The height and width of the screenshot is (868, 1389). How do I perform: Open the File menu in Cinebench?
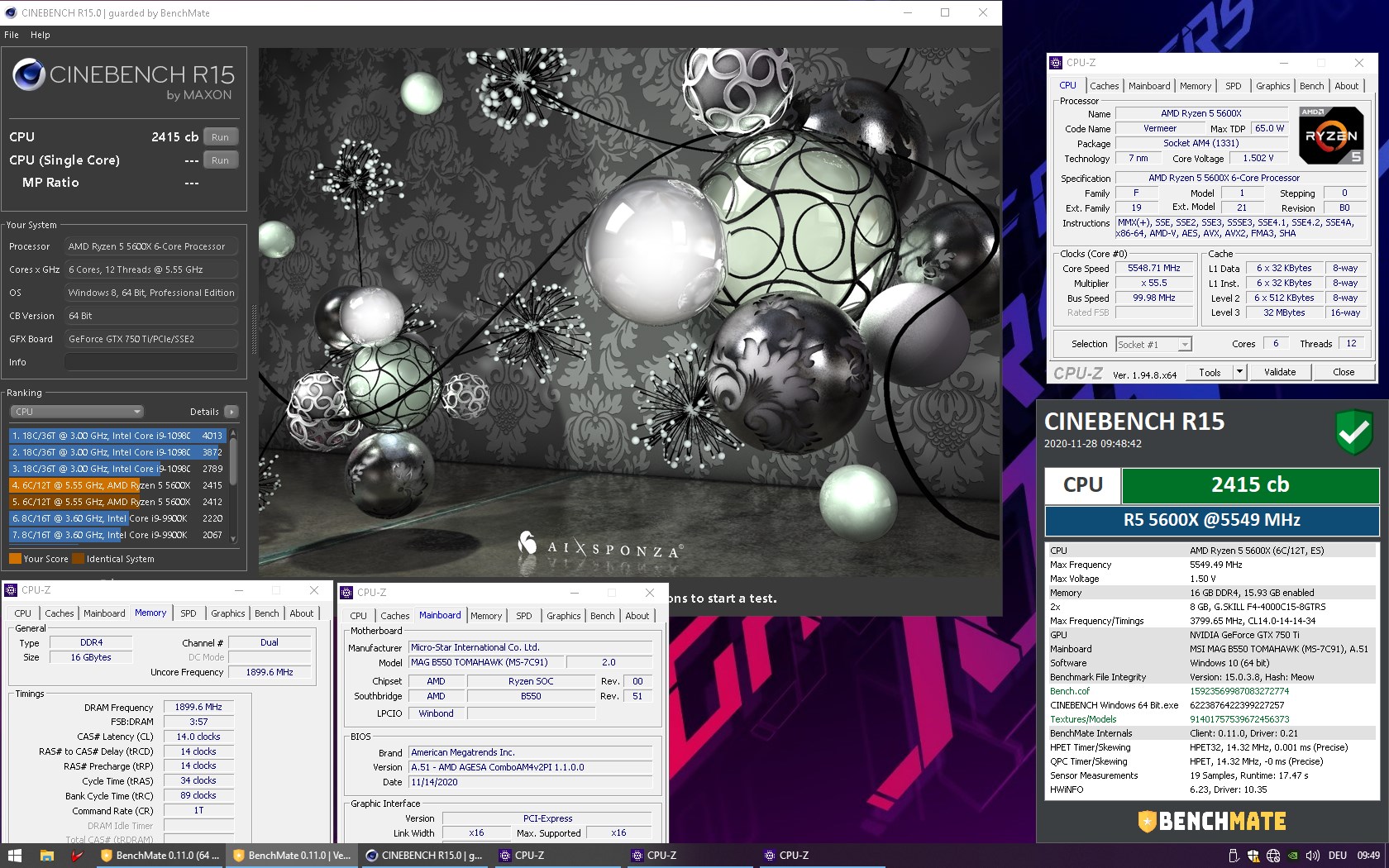[12, 35]
